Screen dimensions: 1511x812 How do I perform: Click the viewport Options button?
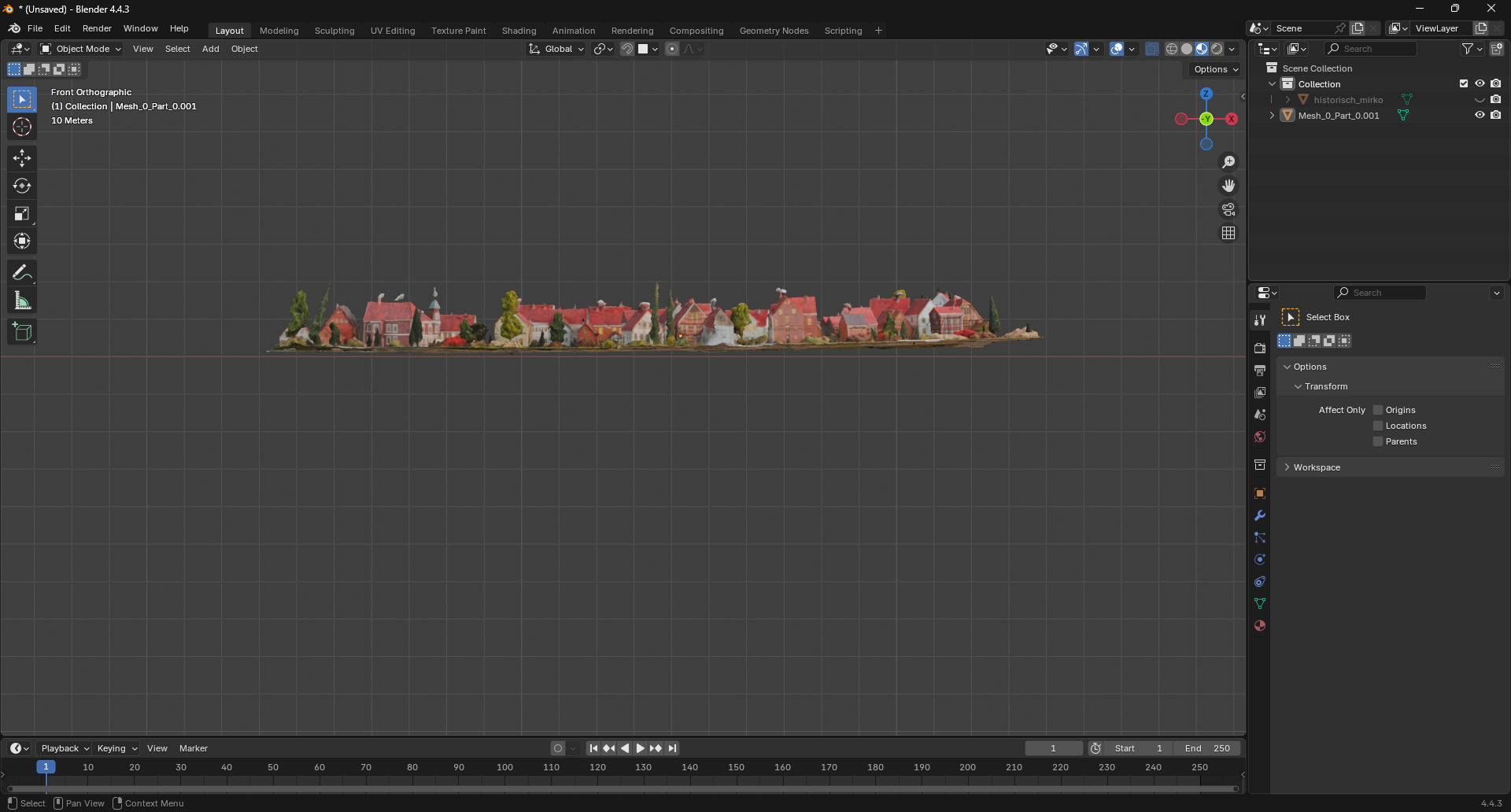(1216, 69)
